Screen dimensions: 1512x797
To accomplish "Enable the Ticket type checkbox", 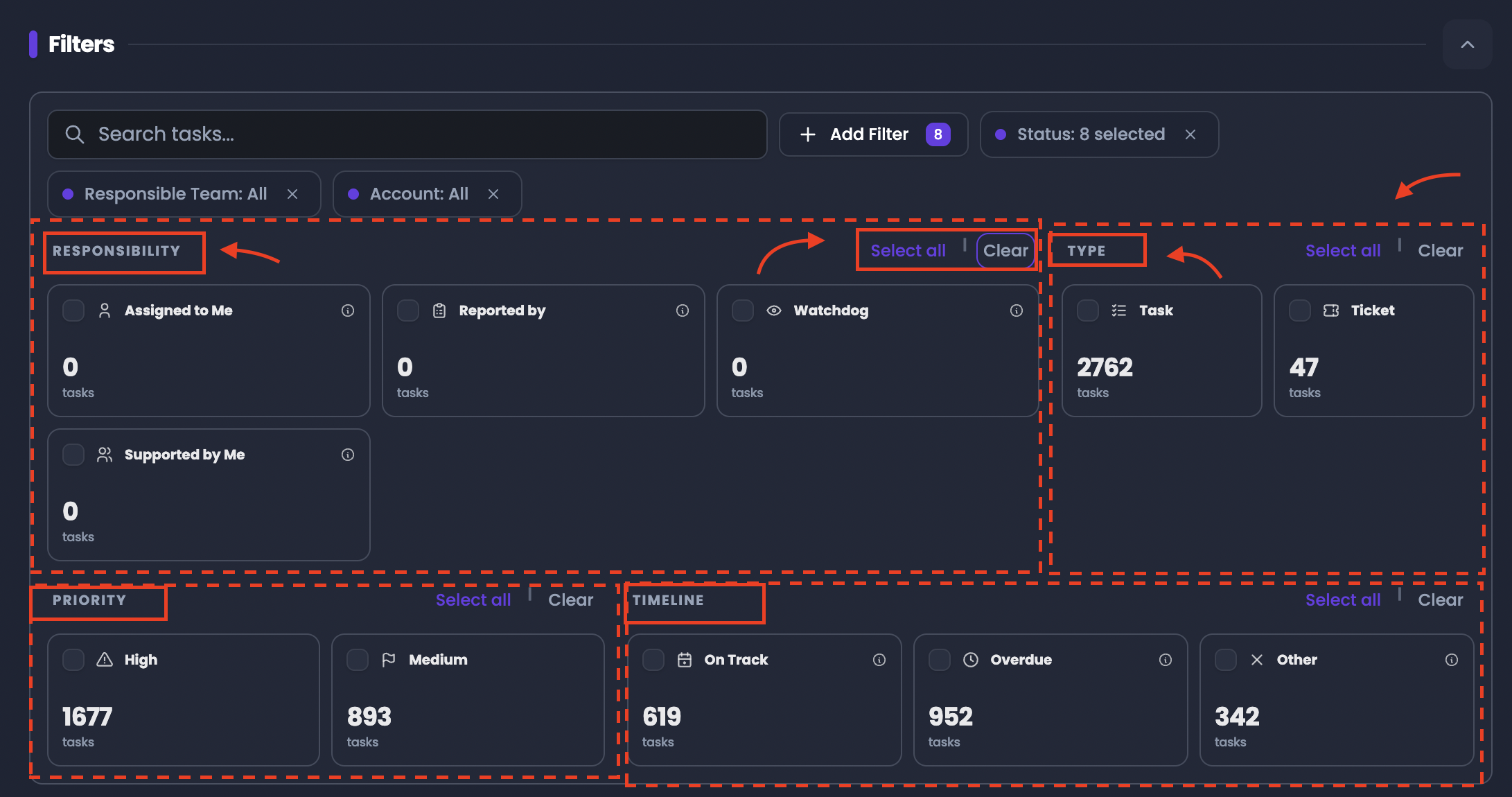I will 1300,310.
